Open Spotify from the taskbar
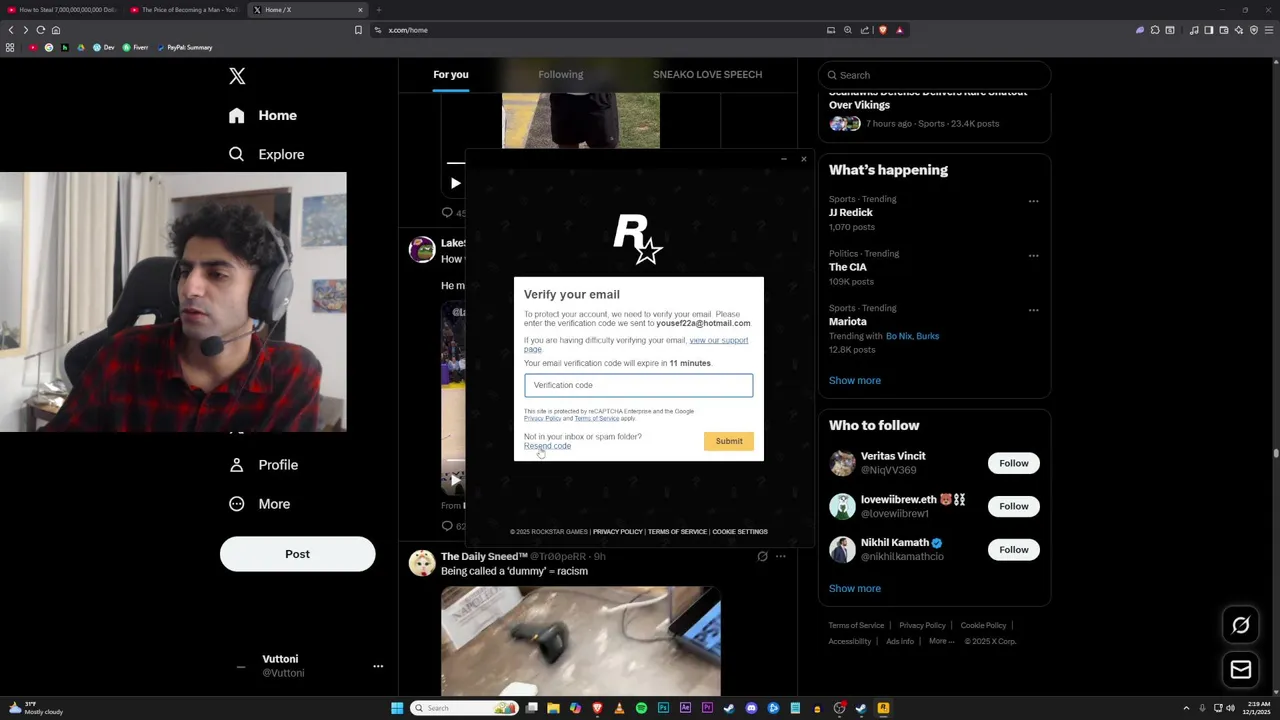Image resolution: width=1280 pixels, height=720 pixels. pos(641,708)
